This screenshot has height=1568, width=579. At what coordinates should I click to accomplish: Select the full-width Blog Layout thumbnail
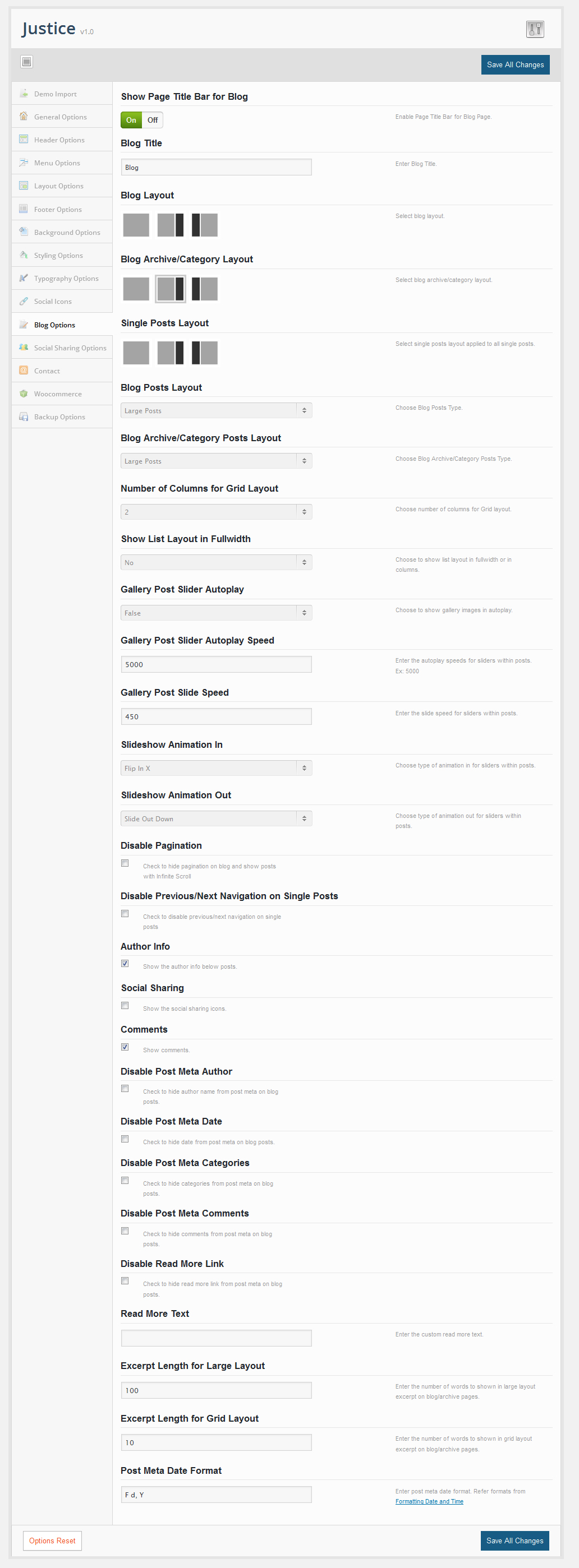(x=136, y=225)
